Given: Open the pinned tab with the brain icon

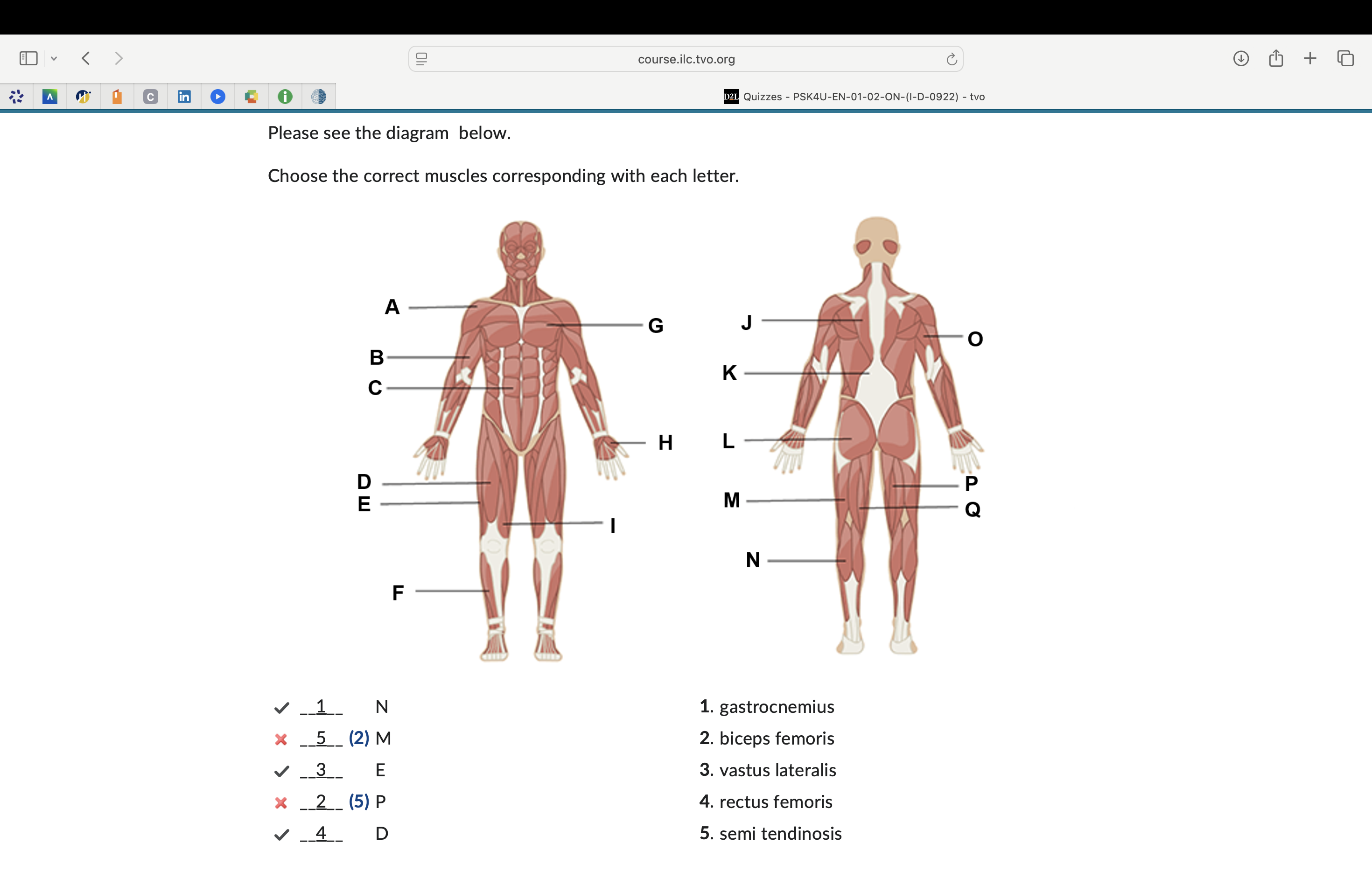Looking at the screenshot, I should [x=318, y=96].
